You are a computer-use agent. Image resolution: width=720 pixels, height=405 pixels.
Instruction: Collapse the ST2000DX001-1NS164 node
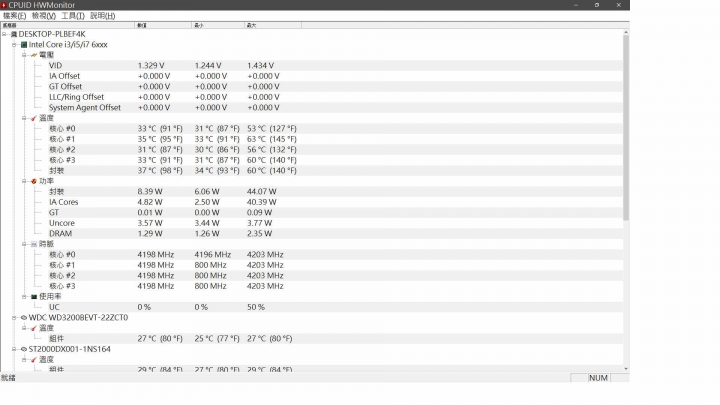14,349
